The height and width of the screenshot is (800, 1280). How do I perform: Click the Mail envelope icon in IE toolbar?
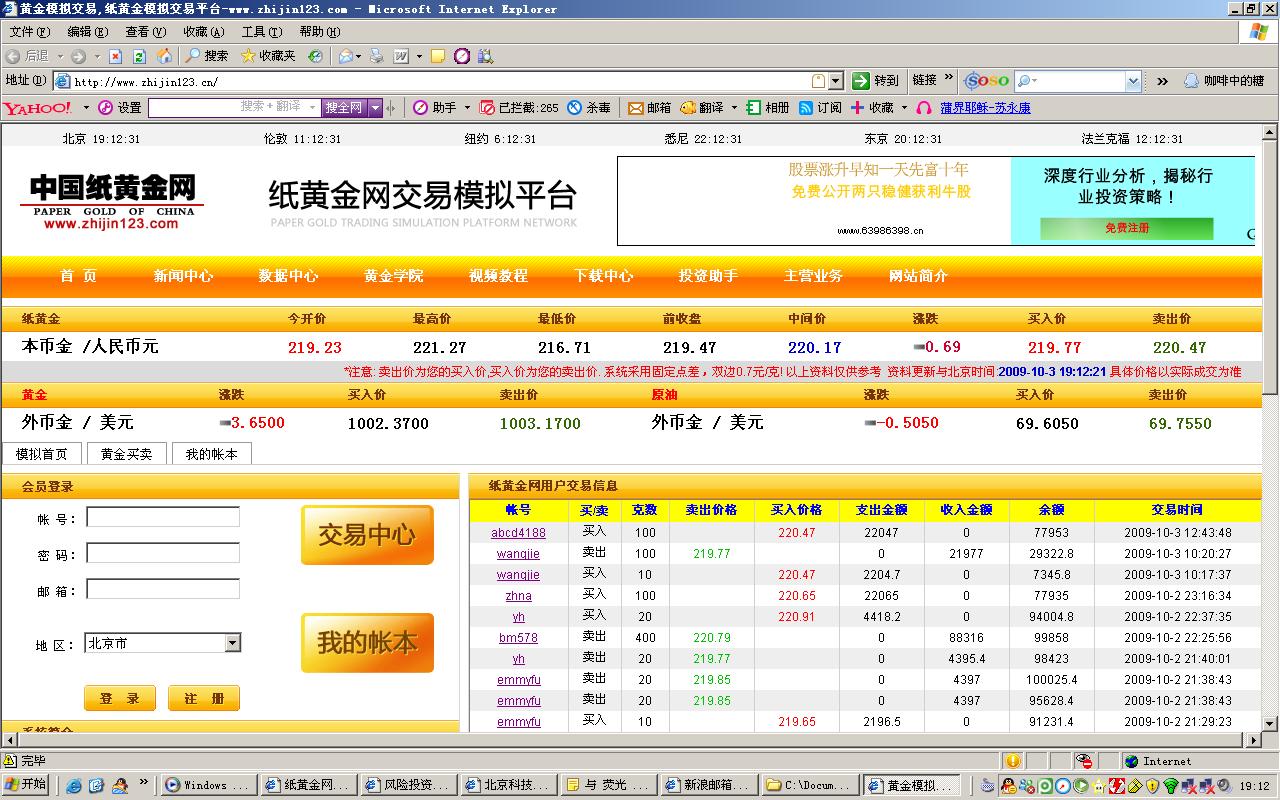coord(345,56)
